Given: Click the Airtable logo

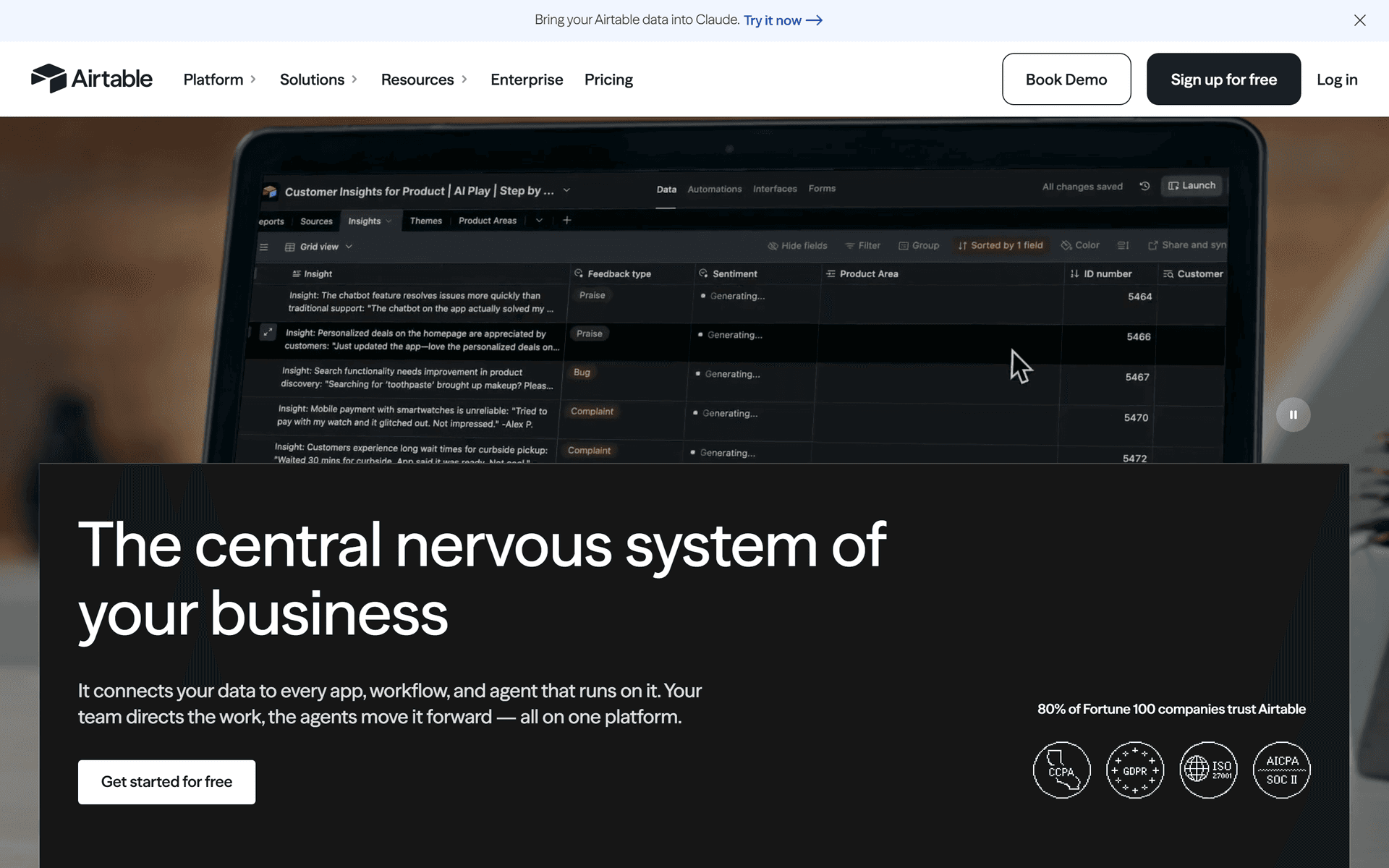Looking at the screenshot, I should [x=92, y=79].
